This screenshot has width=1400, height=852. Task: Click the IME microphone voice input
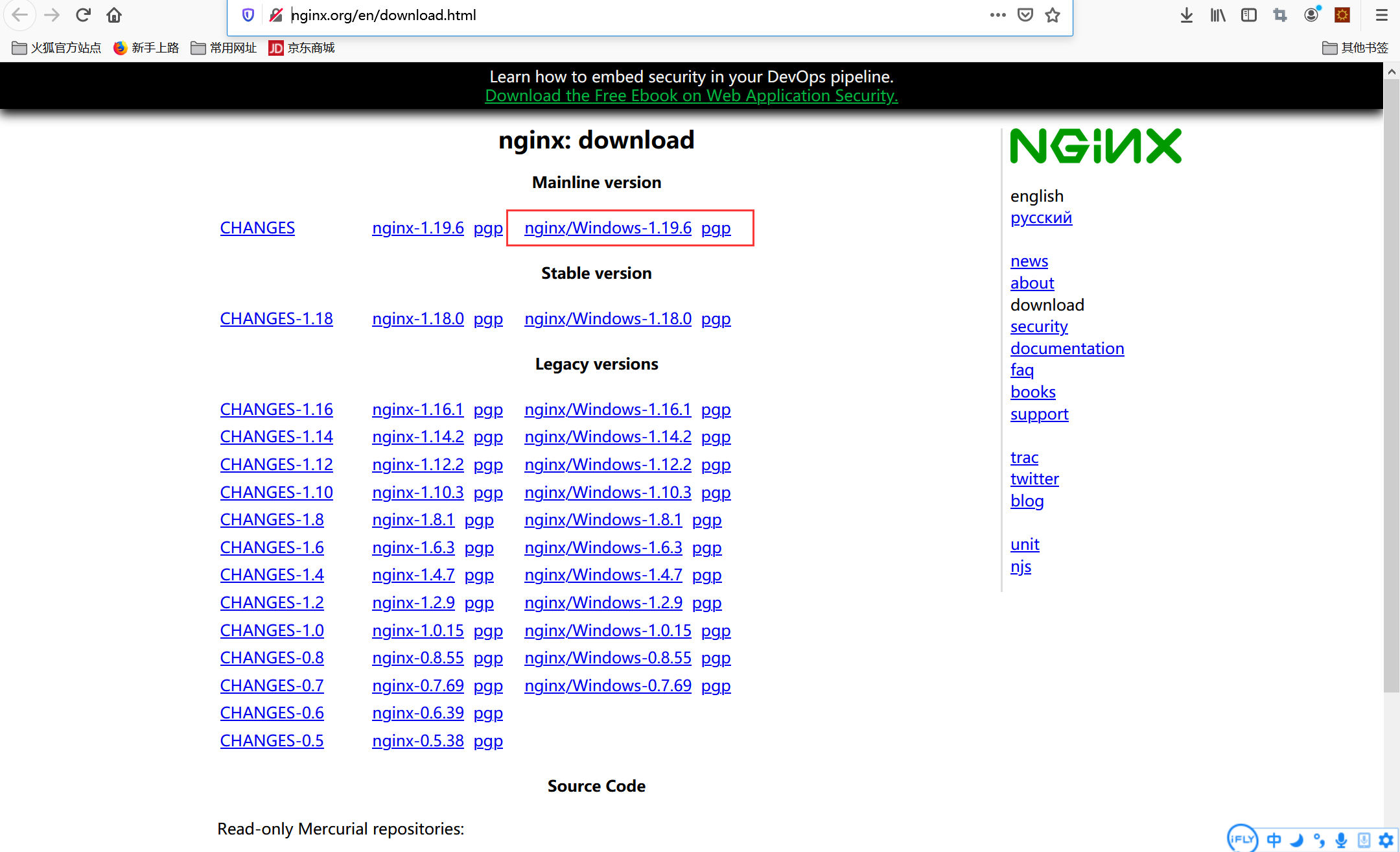[x=1342, y=840]
